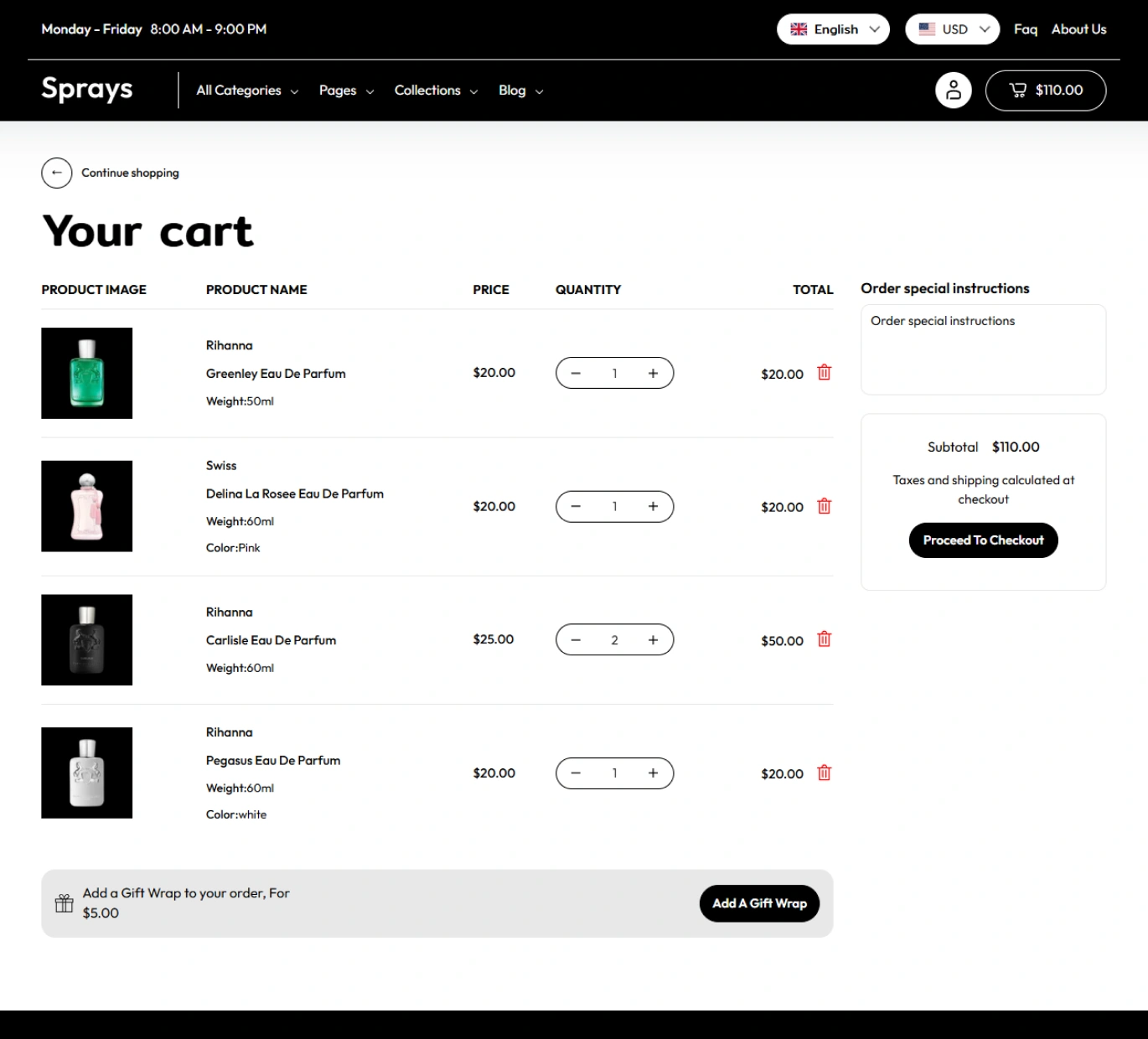
Task: Increase quantity of Delina La Rosee
Action: click(x=653, y=506)
